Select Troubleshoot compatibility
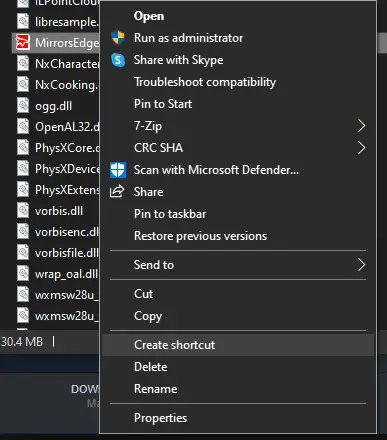The width and height of the screenshot is (387, 440). pos(238,82)
